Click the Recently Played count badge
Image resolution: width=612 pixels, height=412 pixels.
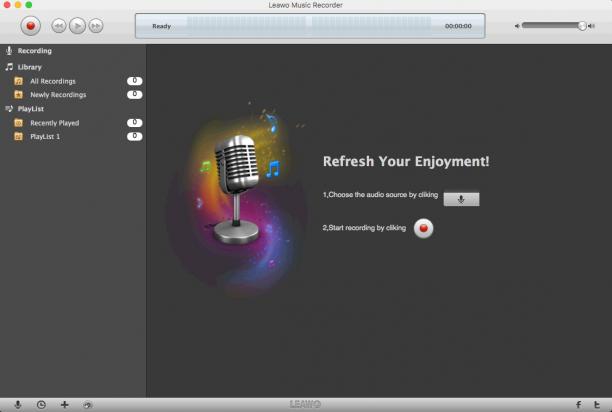point(135,123)
